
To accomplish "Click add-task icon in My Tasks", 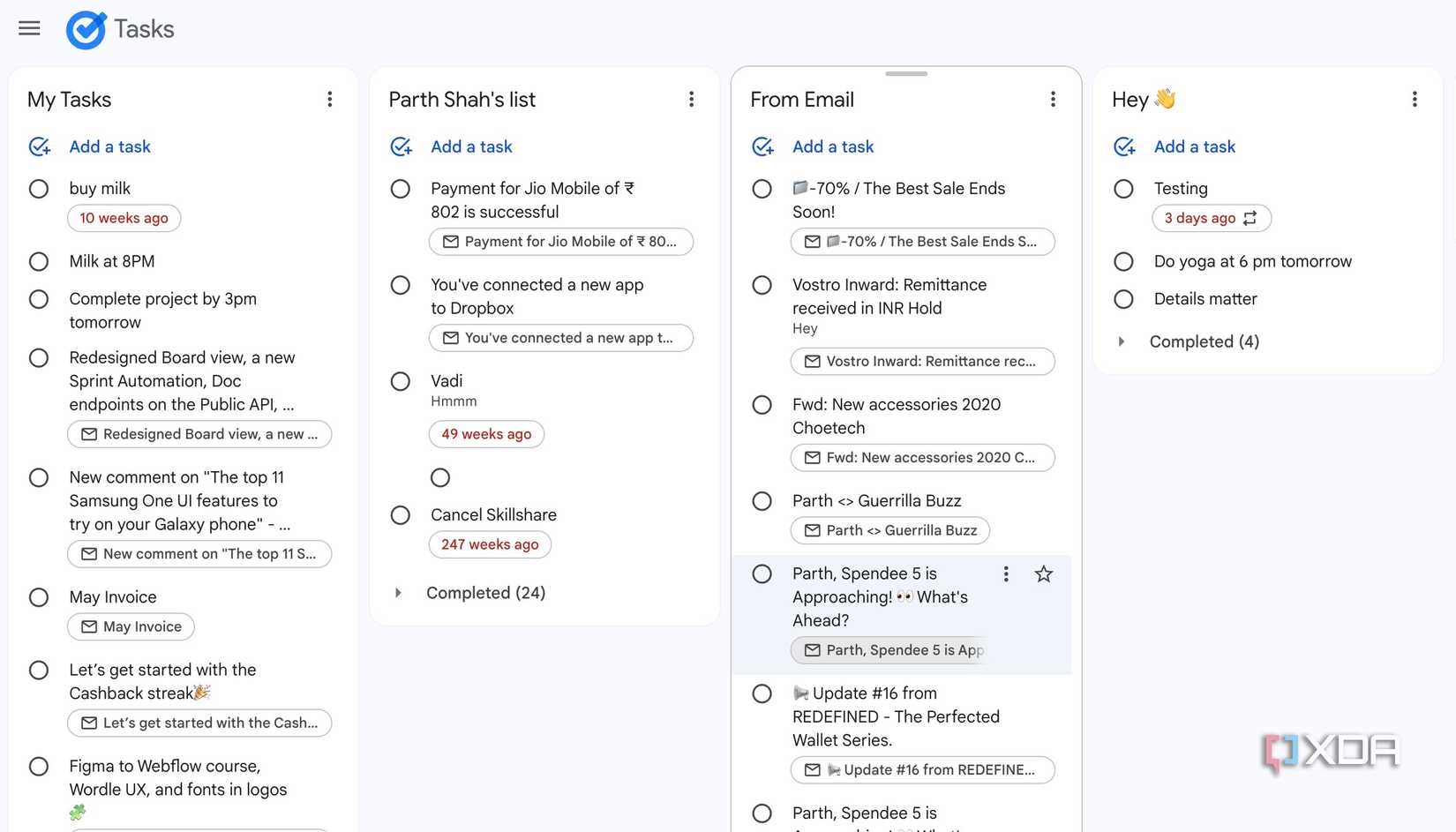I will [40, 147].
